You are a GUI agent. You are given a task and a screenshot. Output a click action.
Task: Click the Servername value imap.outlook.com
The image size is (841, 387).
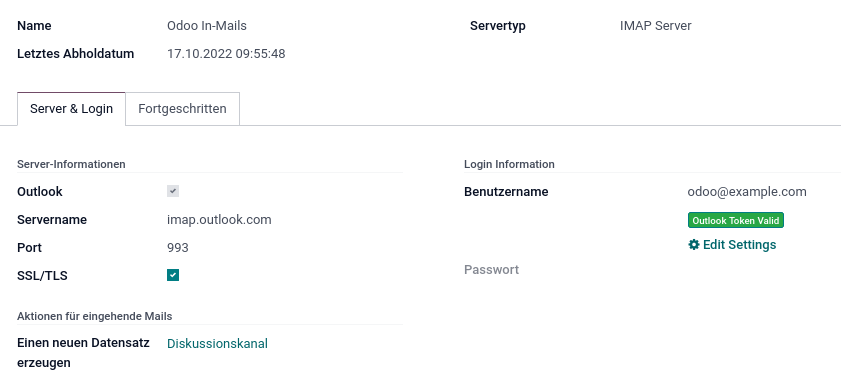pyautogui.click(x=219, y=220)
